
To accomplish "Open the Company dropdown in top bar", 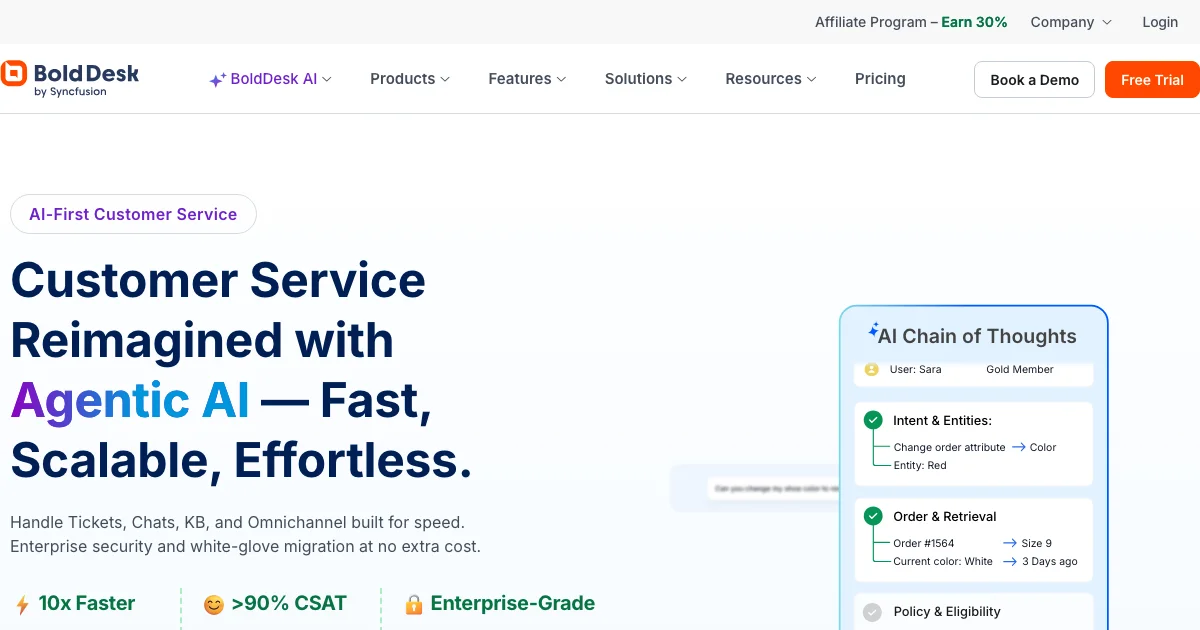I will pyautogui.click(x=1071, y=22).
